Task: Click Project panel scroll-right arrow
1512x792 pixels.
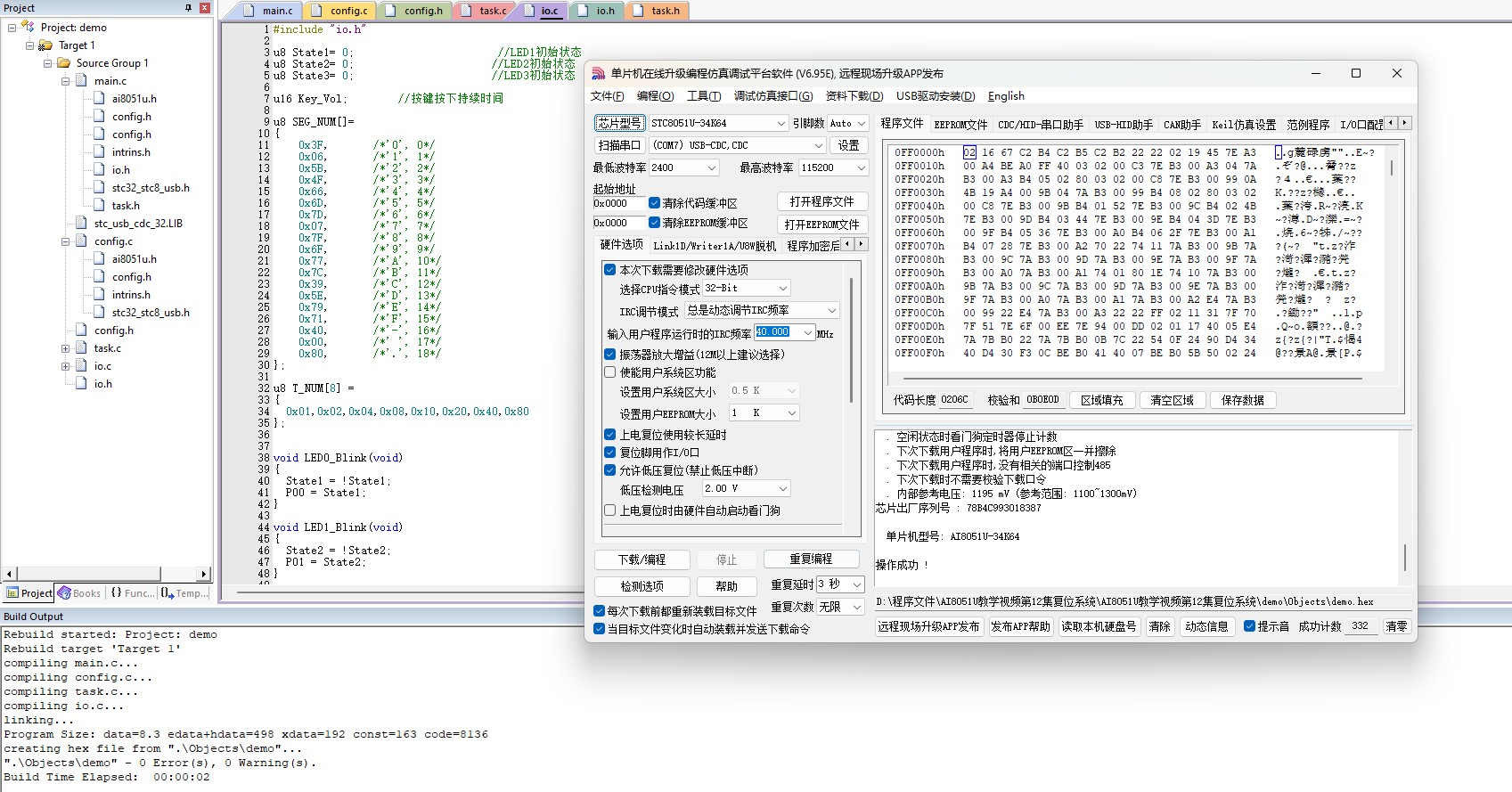Action: [204, 574]
